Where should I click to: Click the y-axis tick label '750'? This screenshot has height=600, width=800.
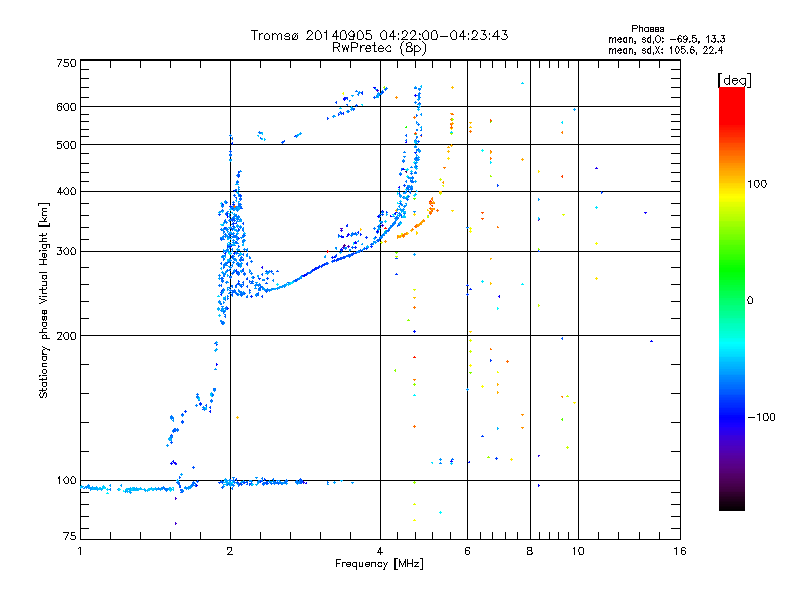coord(66,63)
